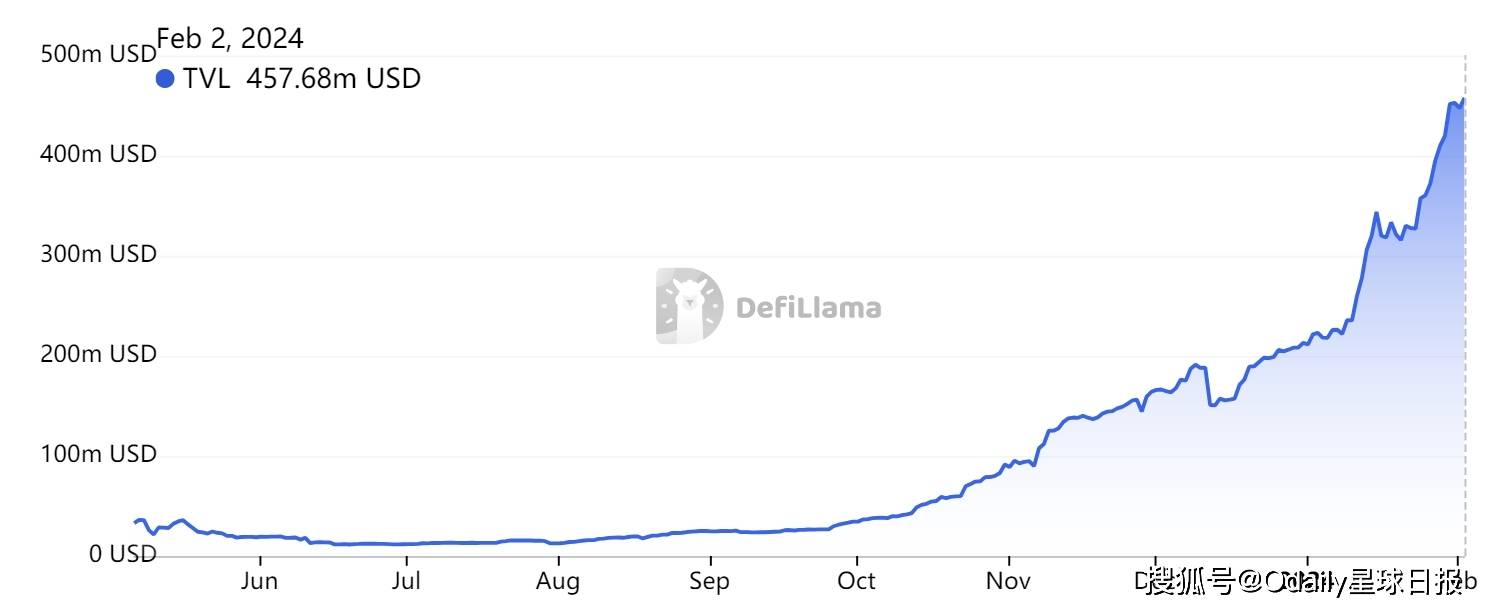Click the DefiLlama watermark text
Viewport: 1497px width, 612px height.
(x=808, y=307)
